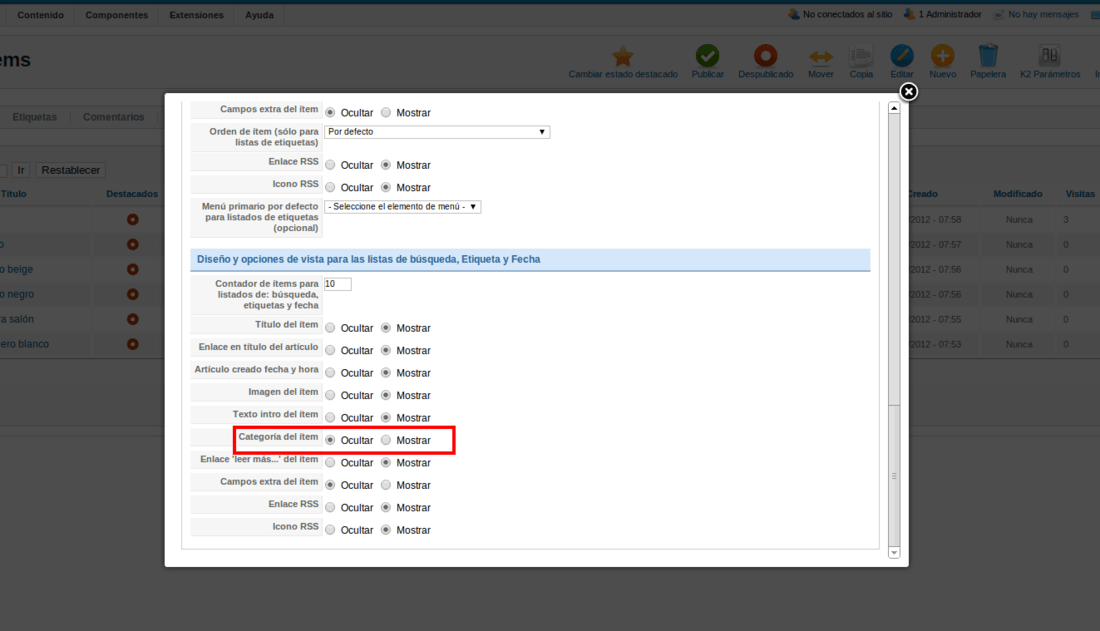Click the green Publicar check icon

coord(707,56)
